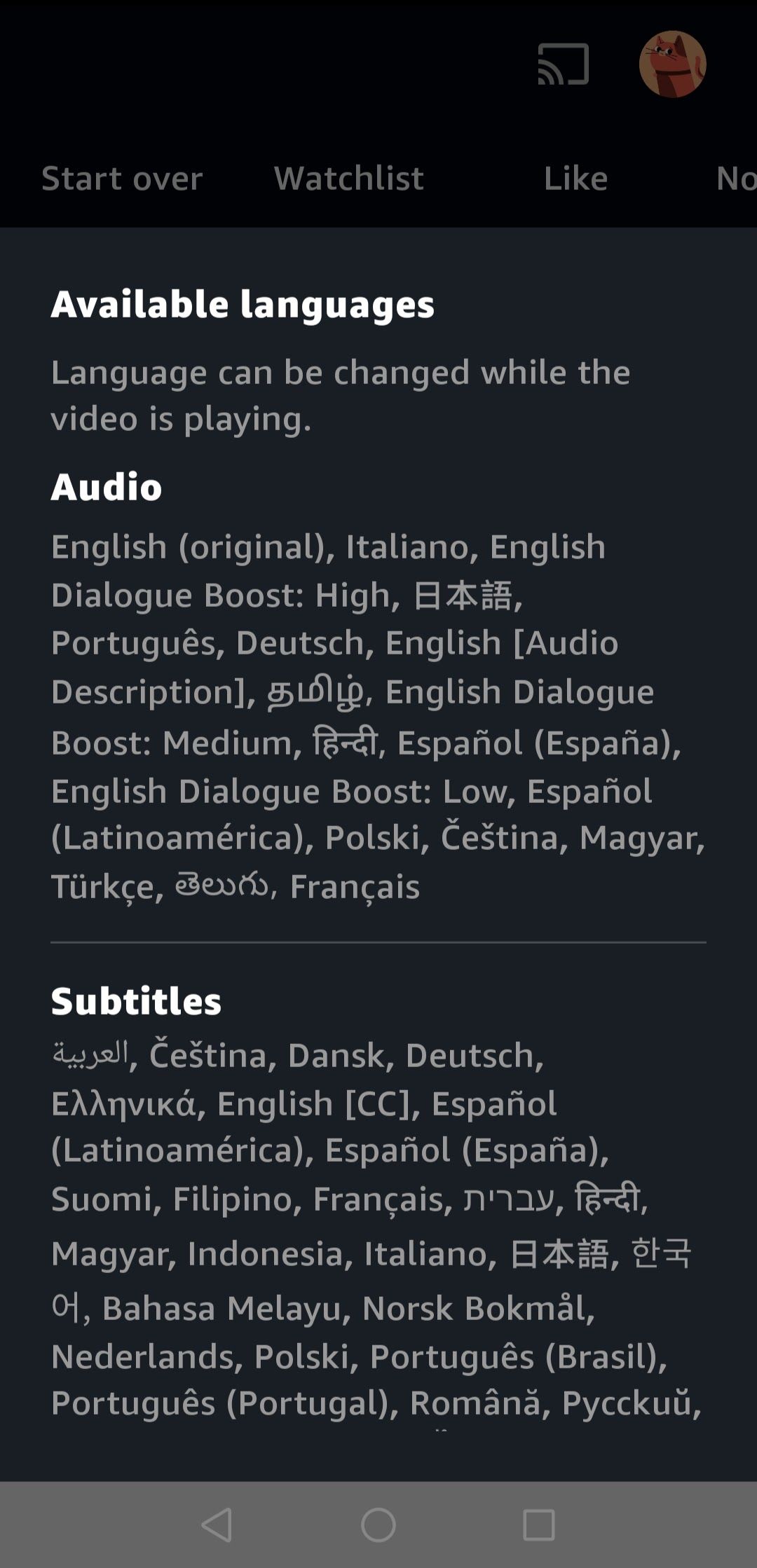
Task: Tap the Cast screen icon
Action: [563, 64]
